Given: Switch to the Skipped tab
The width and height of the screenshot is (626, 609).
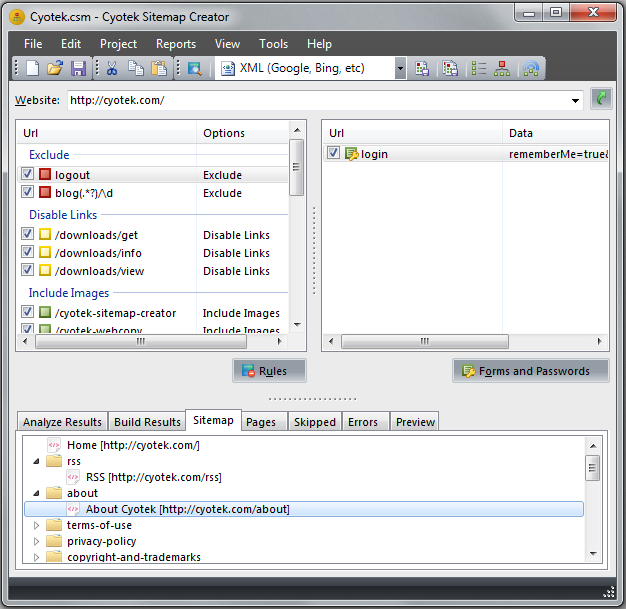Looking at the screenshot, I should point(315,422).
